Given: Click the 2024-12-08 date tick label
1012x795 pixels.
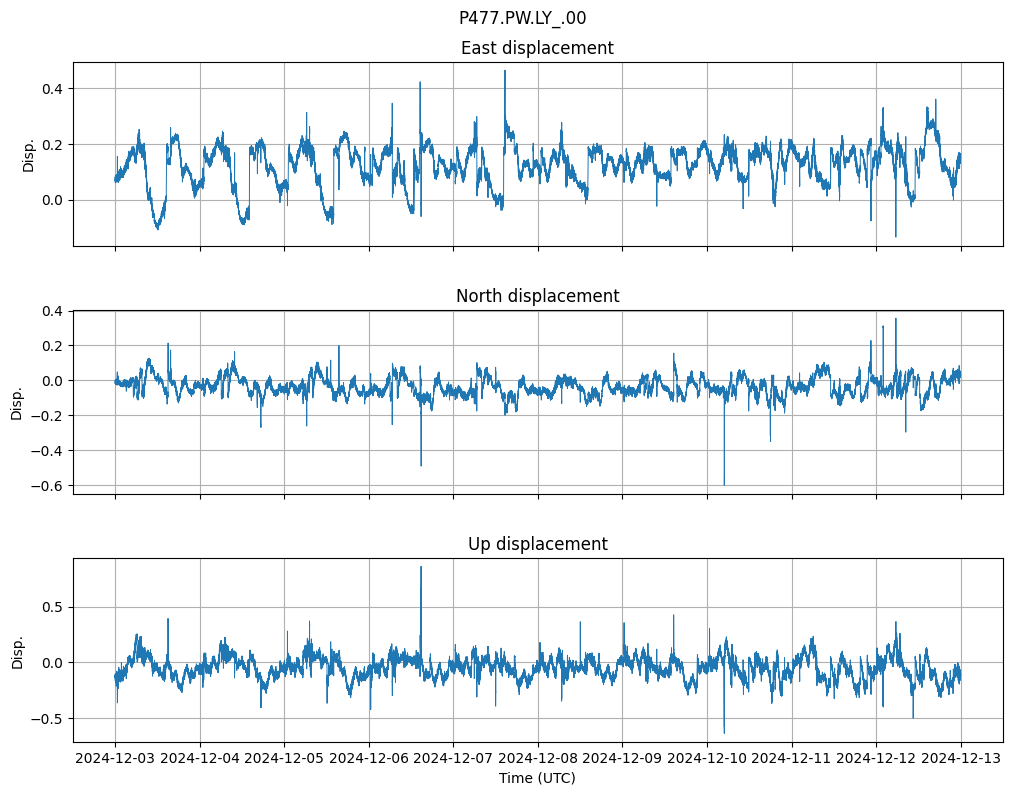Looking at the screenshot, I should [x=538, y=758].
